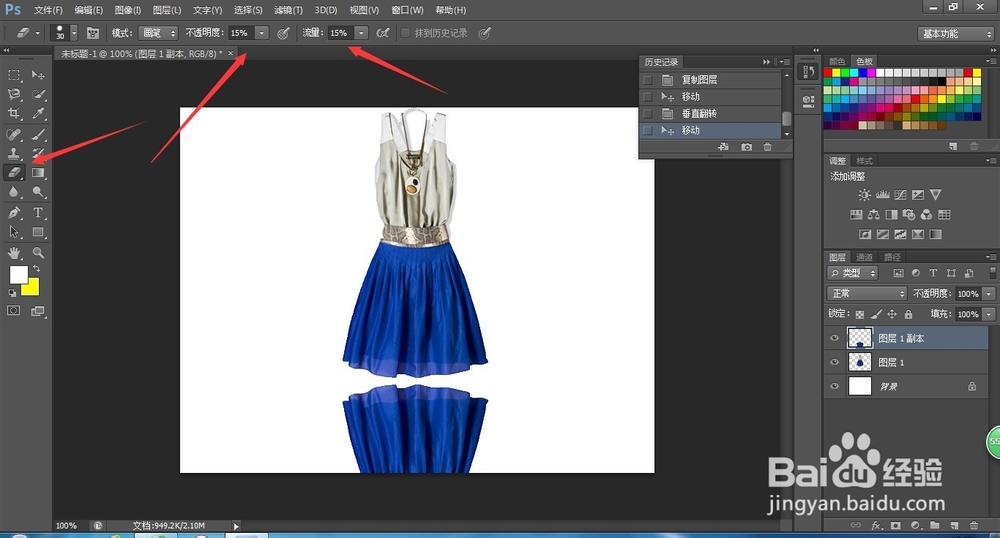Pick the Crop tool
The image size is (1000, 538).
pyautogui.click(x=15, y=114)
